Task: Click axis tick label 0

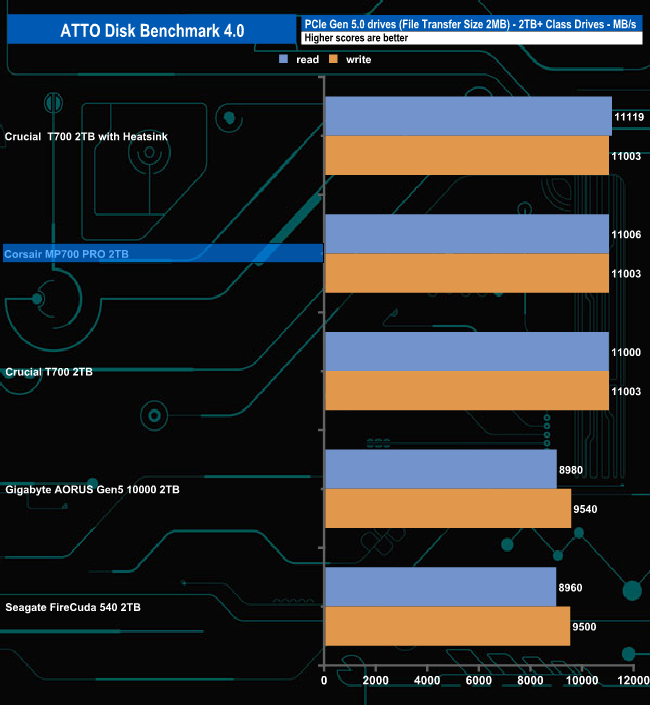Action: (324, 680)
